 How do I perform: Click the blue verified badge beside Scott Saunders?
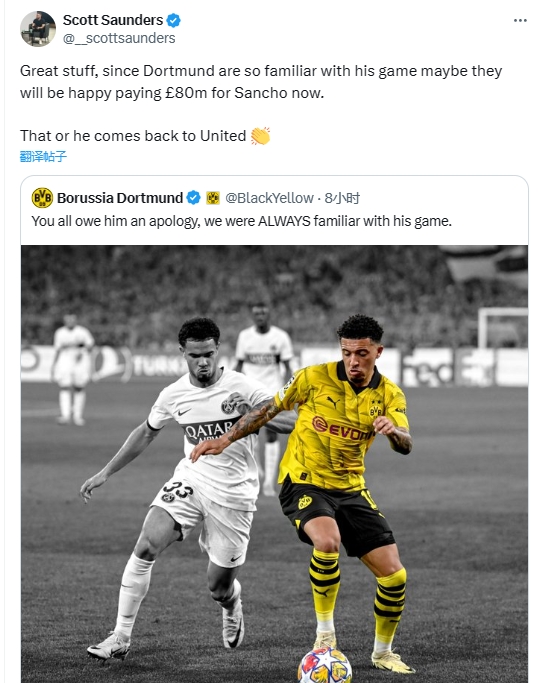173,20
